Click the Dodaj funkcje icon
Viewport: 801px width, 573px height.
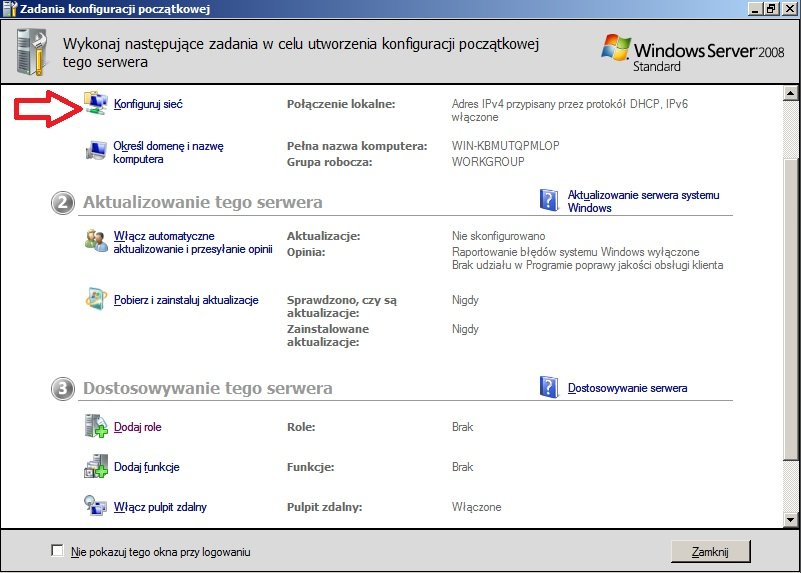(96, 466)
